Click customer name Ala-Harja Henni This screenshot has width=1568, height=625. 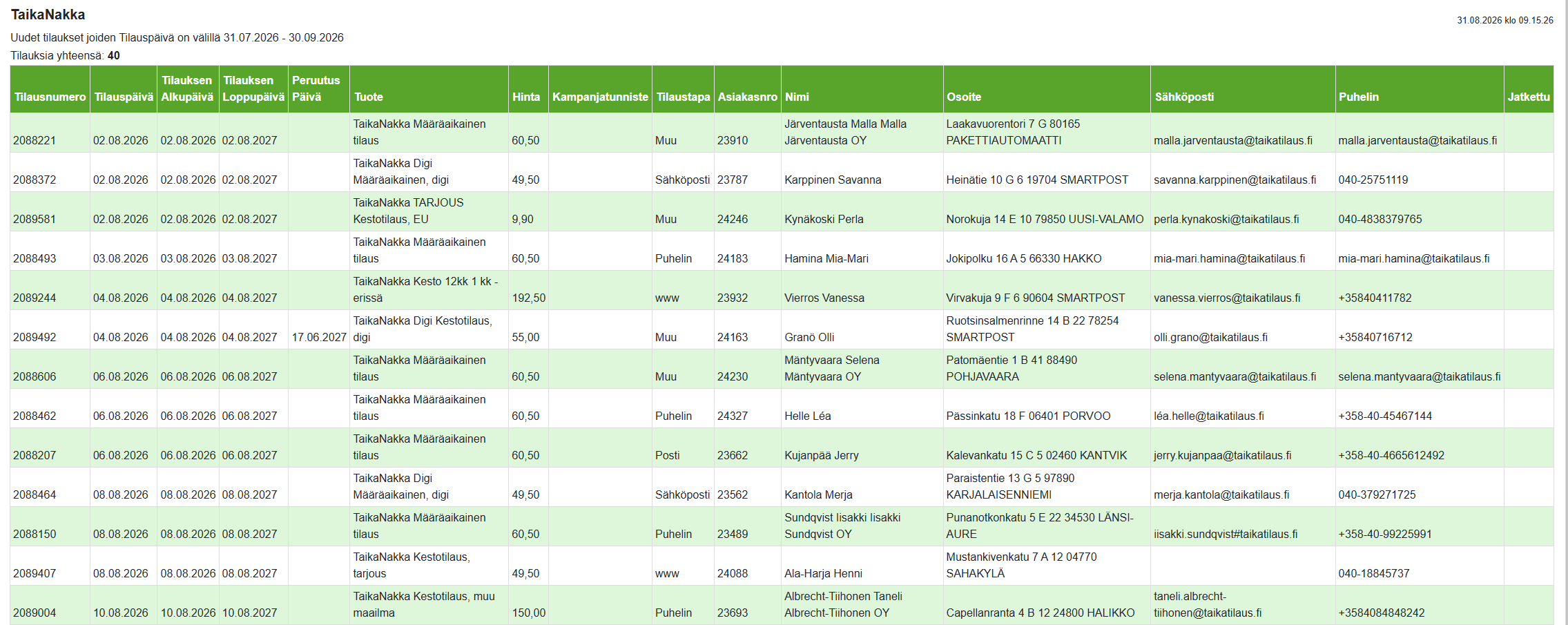point(823,573)
